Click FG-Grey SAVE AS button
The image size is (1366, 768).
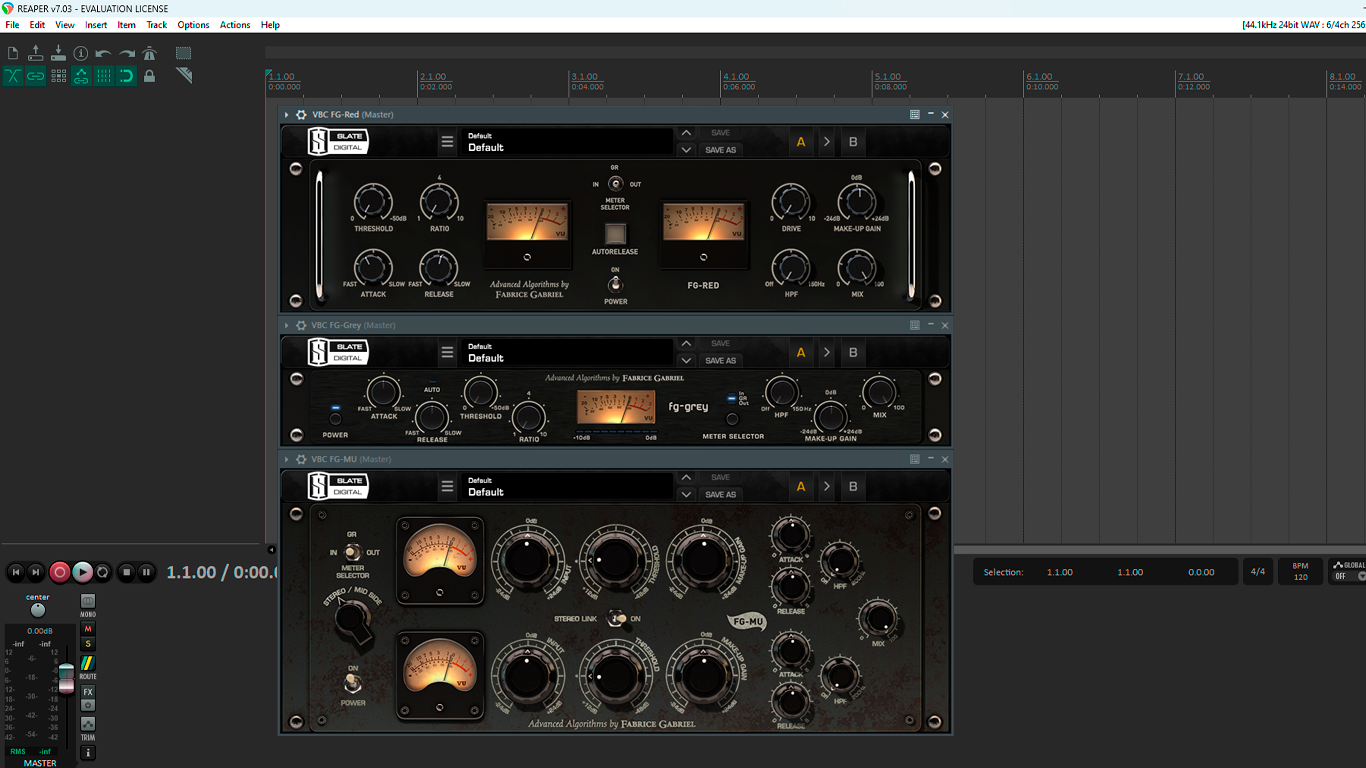coord(721,361)
